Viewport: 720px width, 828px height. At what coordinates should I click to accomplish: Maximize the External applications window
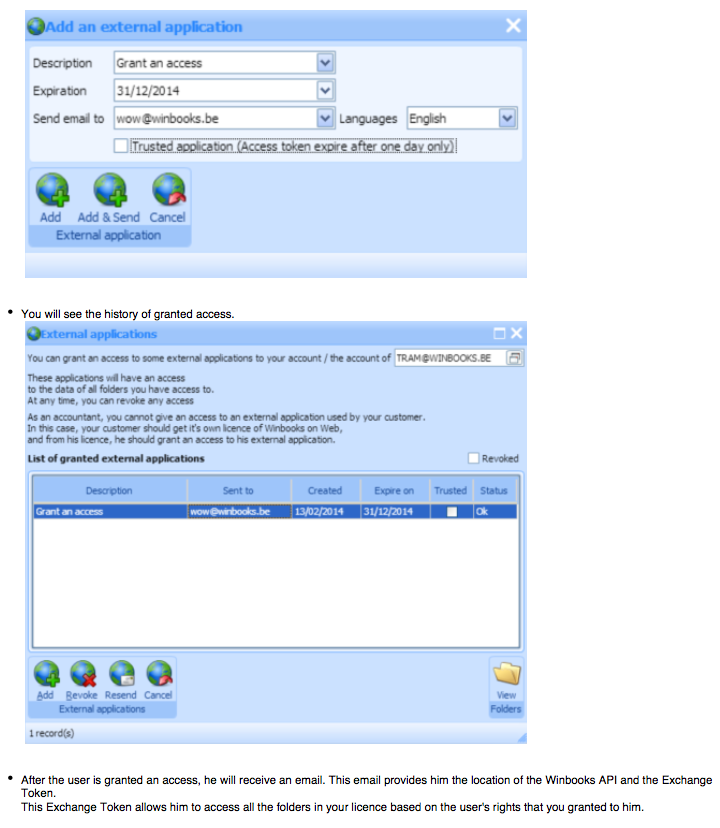(x=499, y=333)
